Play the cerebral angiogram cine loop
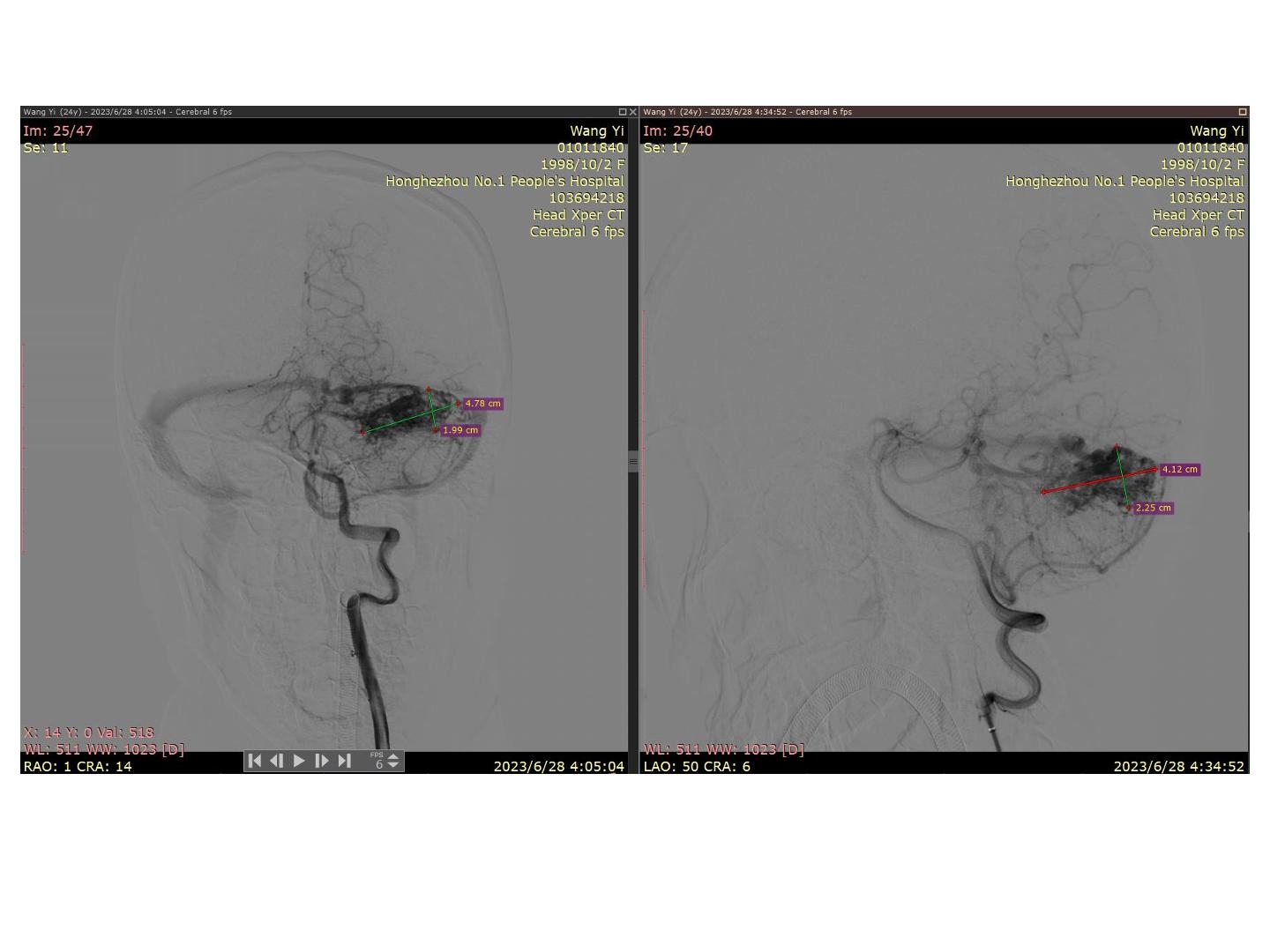1270x952 pixels. 299,761
